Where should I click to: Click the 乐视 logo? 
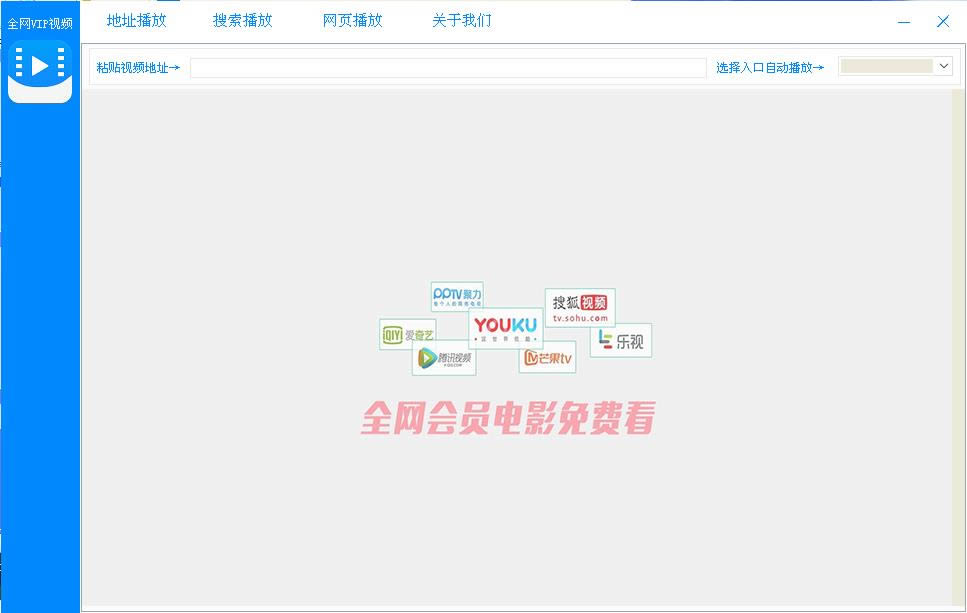click(x=621, y=340)
